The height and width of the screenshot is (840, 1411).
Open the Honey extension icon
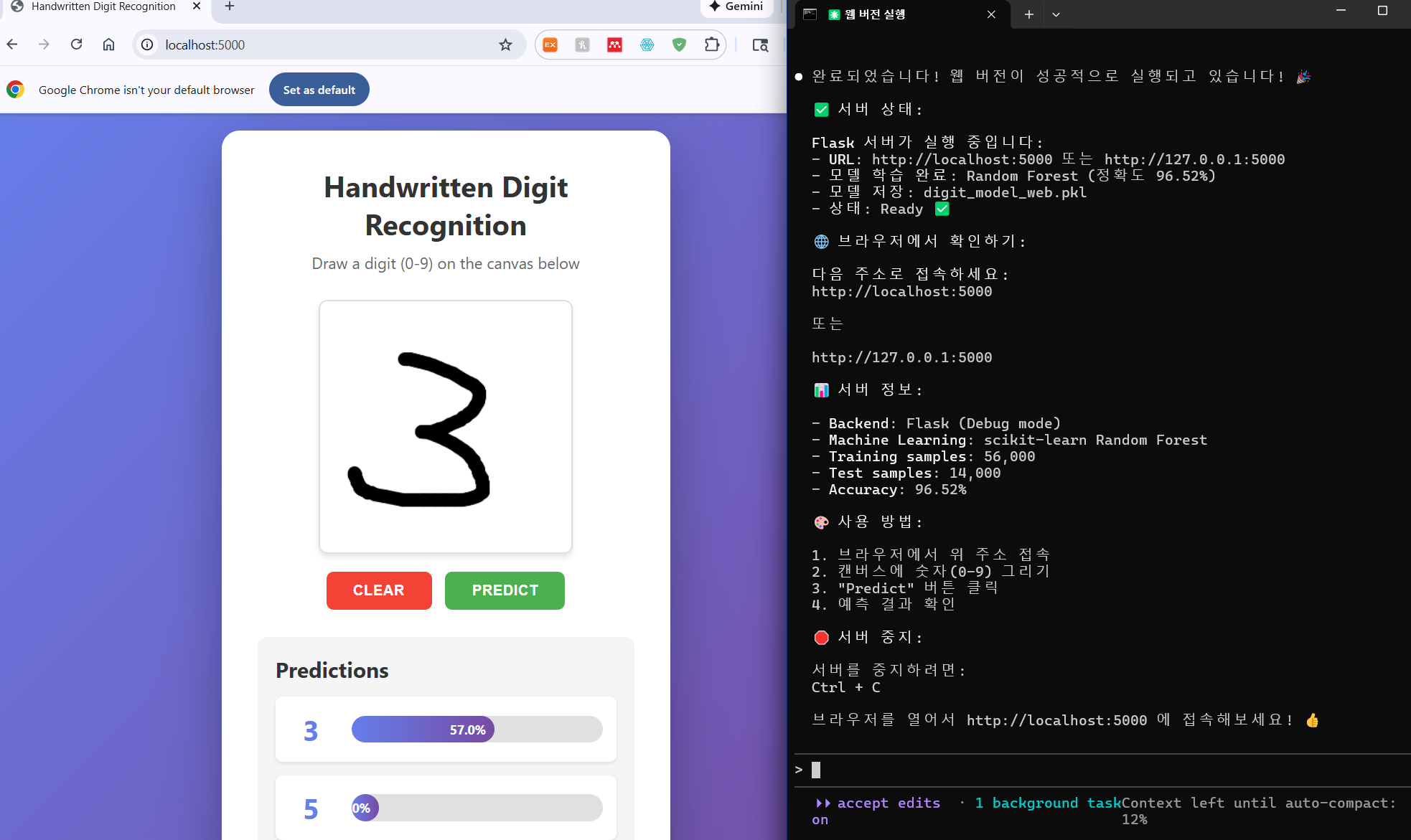[x=582, y=44]
